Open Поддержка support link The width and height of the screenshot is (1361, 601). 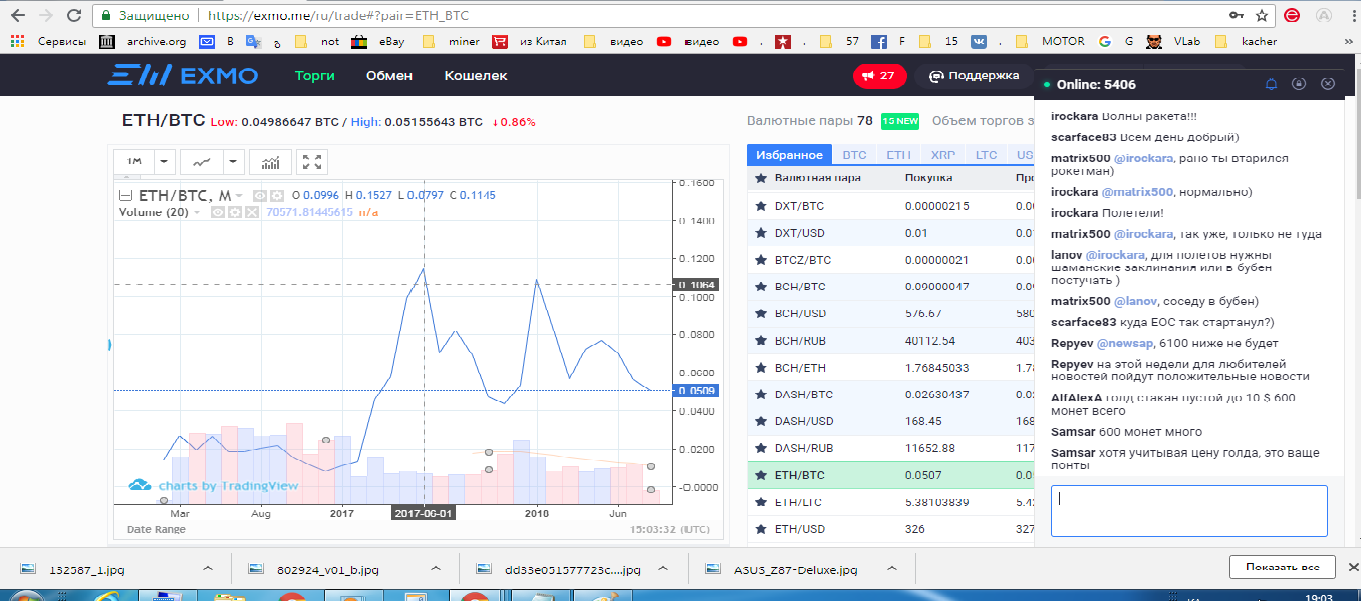975,76
